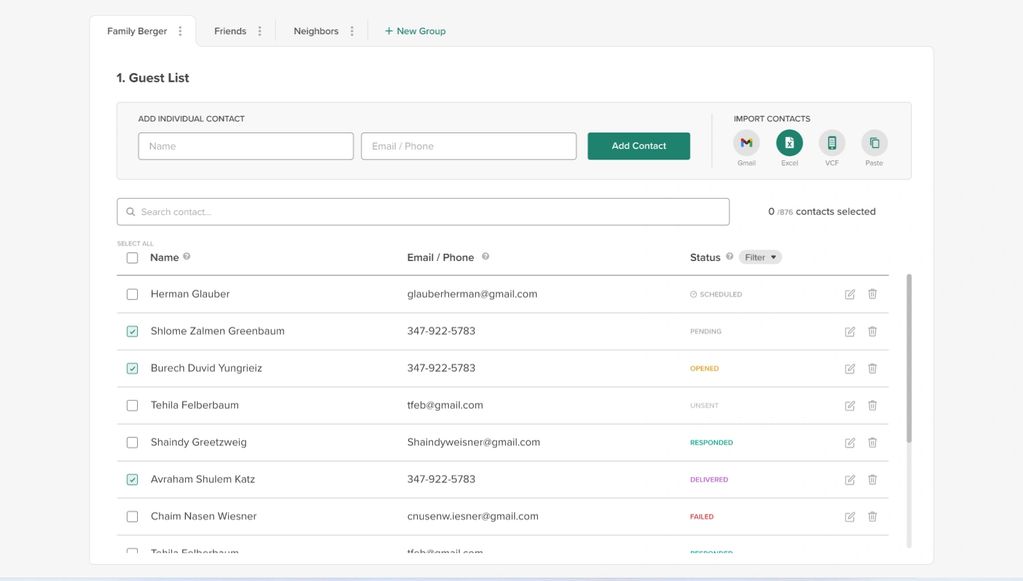Viewport: 1023px width, 581px height.
Task: Click the SCHEDULED status of Herman Glauber
Action: pos(716,295)
